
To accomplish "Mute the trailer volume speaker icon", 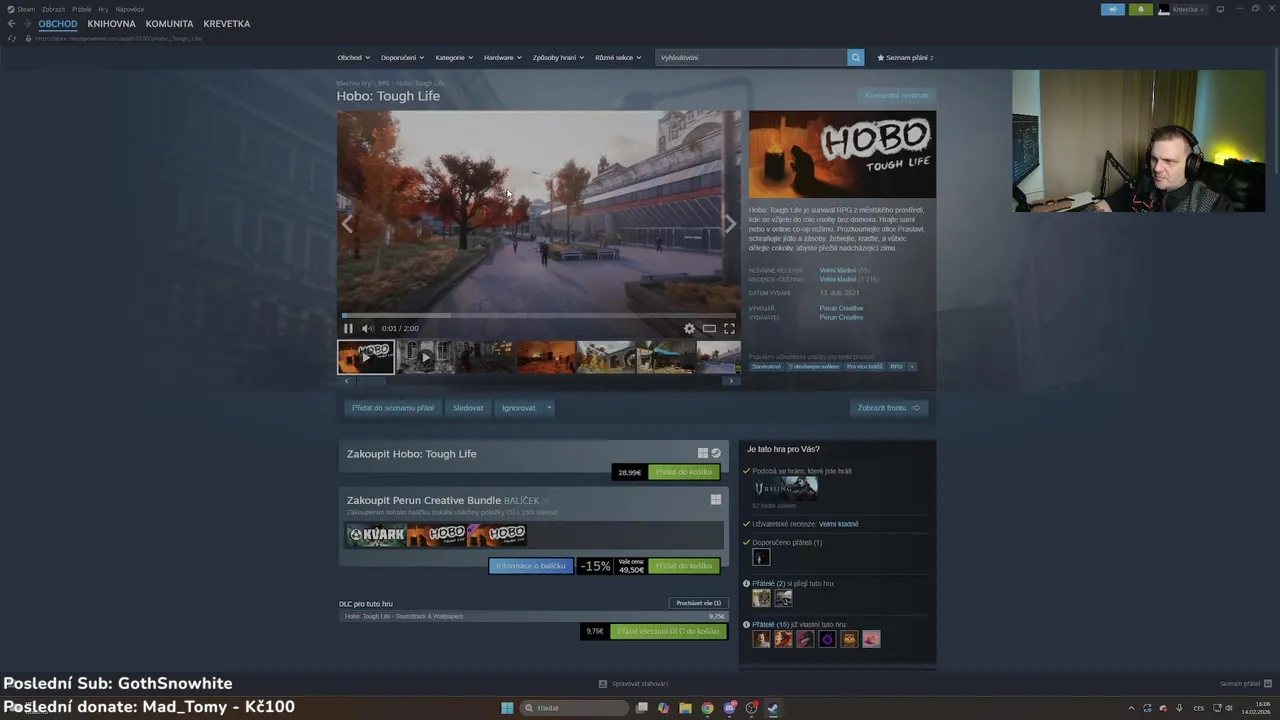I will (367, 328).
